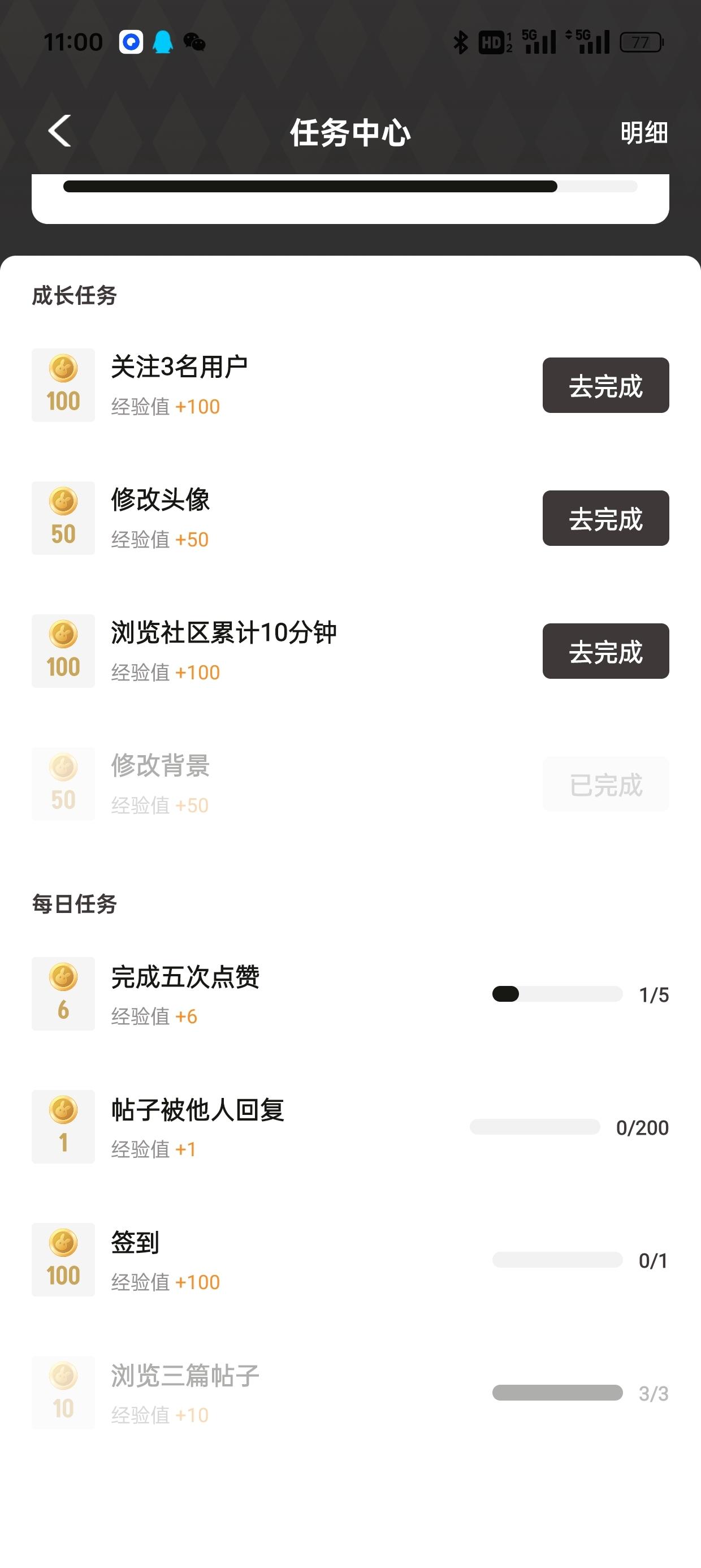701x1568 pixels.
Task: Tap faded coin icon beside 修改背景
Action: (x=63, y=783)
